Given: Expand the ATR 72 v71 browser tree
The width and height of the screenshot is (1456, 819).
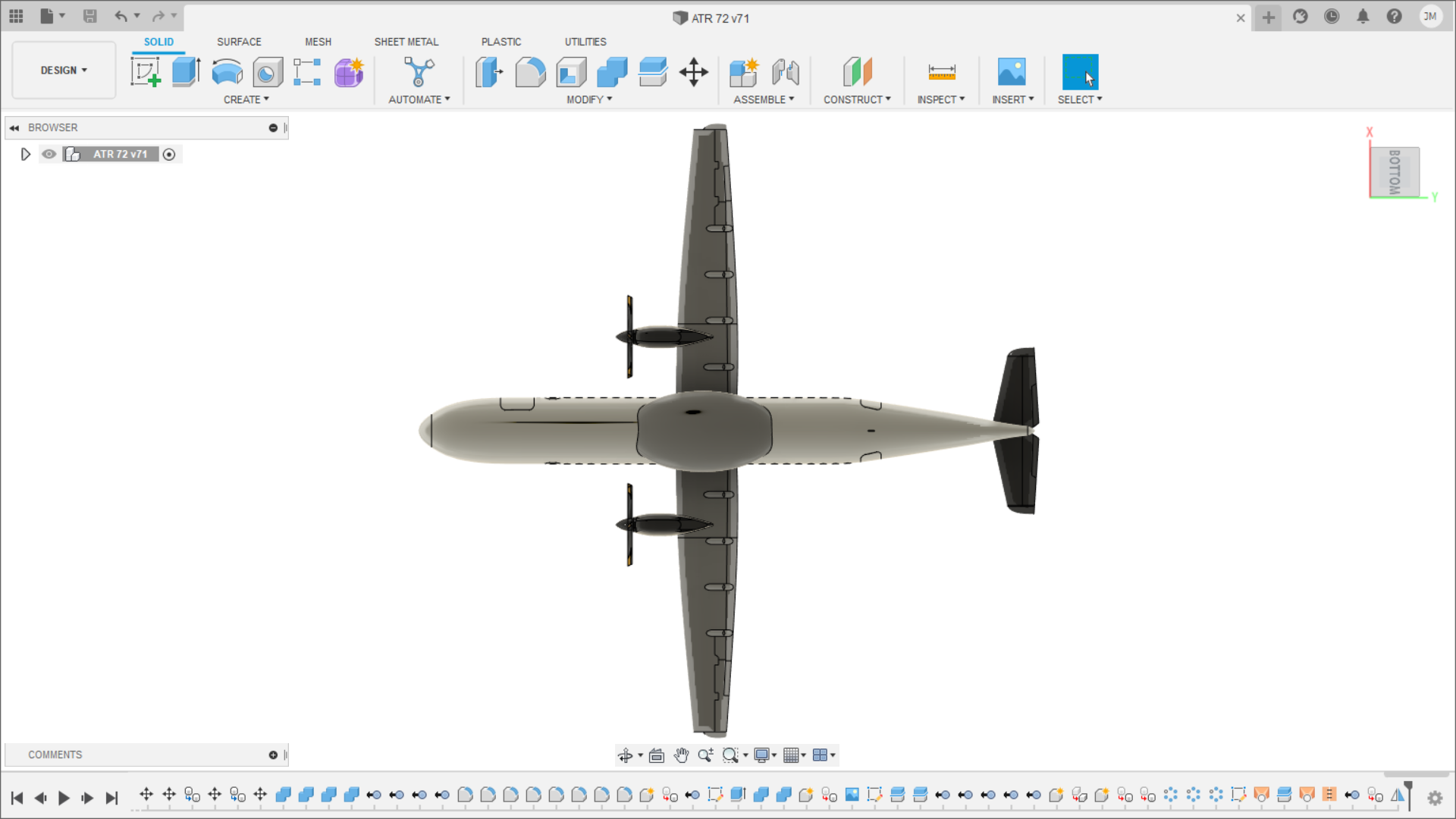Looking at the screenshot, I should click(25, 155).
